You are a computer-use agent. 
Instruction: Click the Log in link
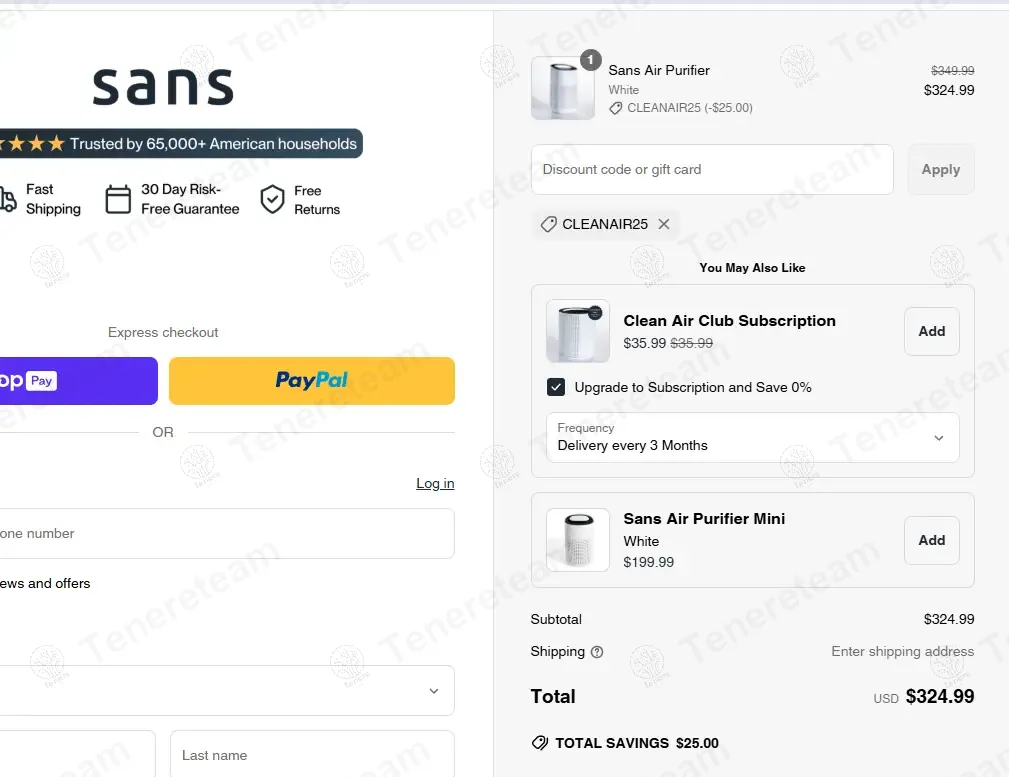point(435,484)
